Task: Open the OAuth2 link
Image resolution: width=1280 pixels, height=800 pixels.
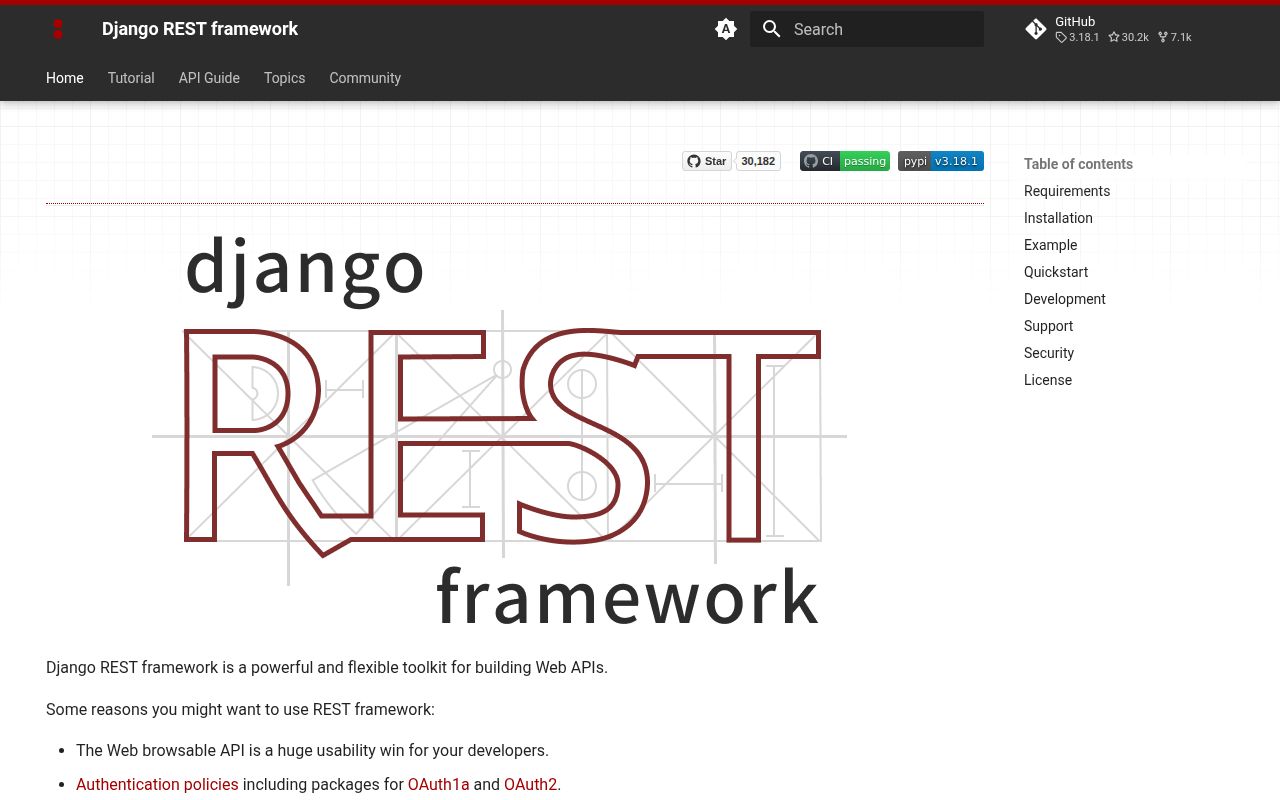Action: [530, 784]
